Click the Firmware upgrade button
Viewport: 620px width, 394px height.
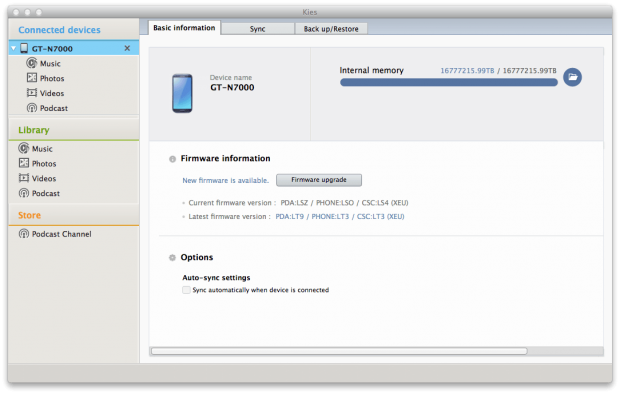pos(319,180)
